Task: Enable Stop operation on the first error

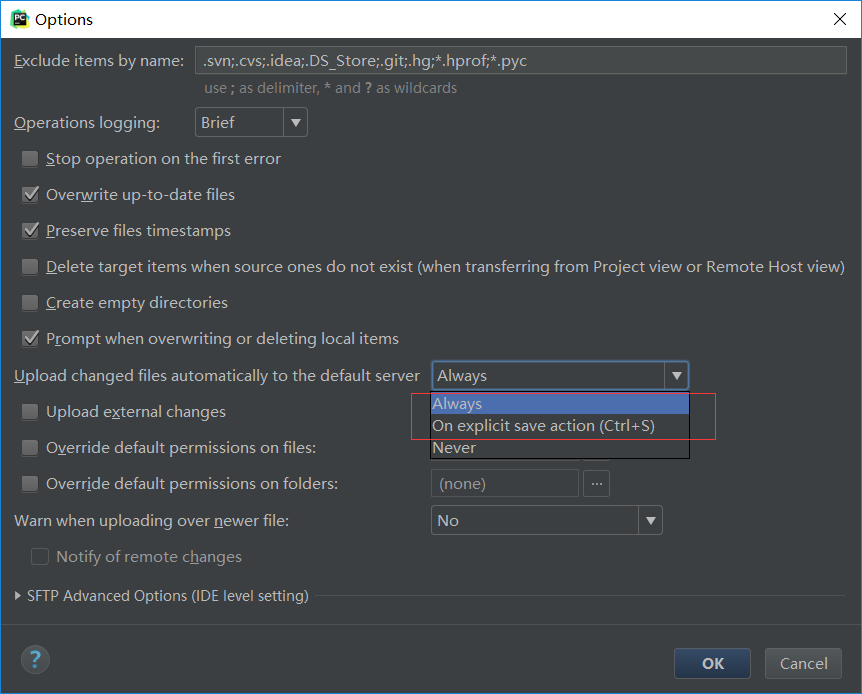Action: click(30, 159)
